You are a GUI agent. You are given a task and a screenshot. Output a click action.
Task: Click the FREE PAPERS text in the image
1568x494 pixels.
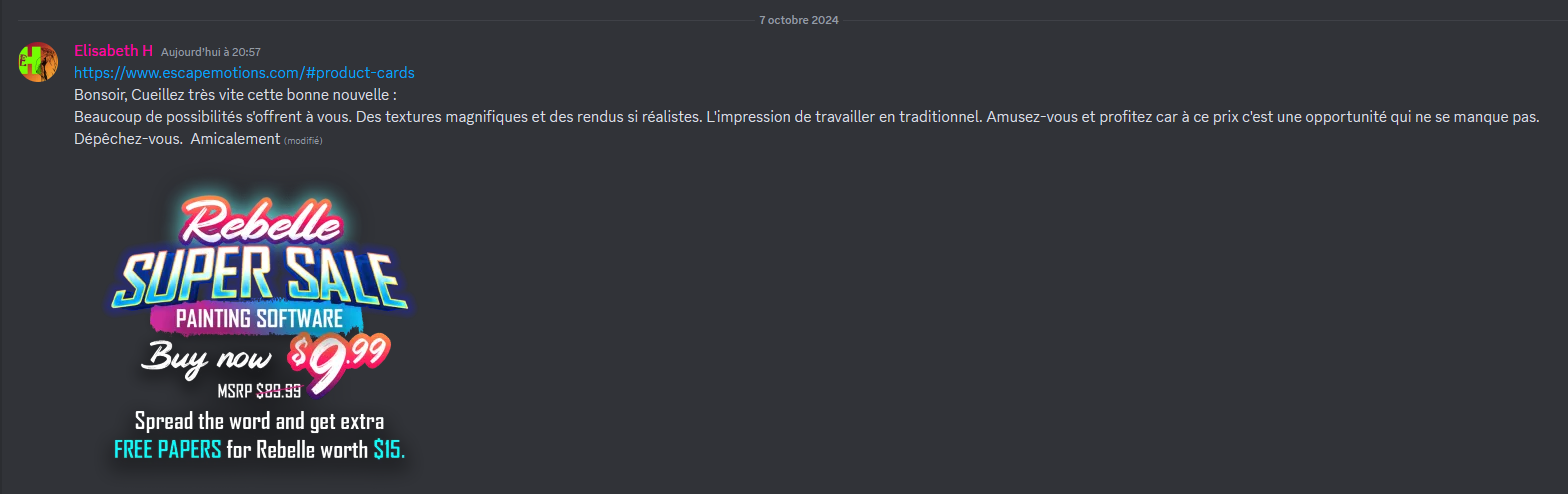point(168,450)
